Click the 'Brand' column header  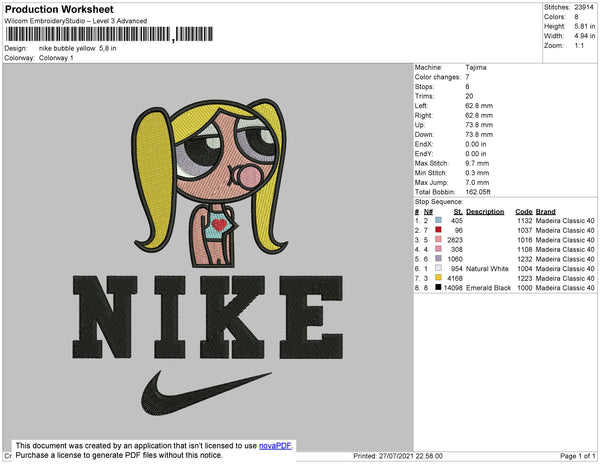pos(545,212)
